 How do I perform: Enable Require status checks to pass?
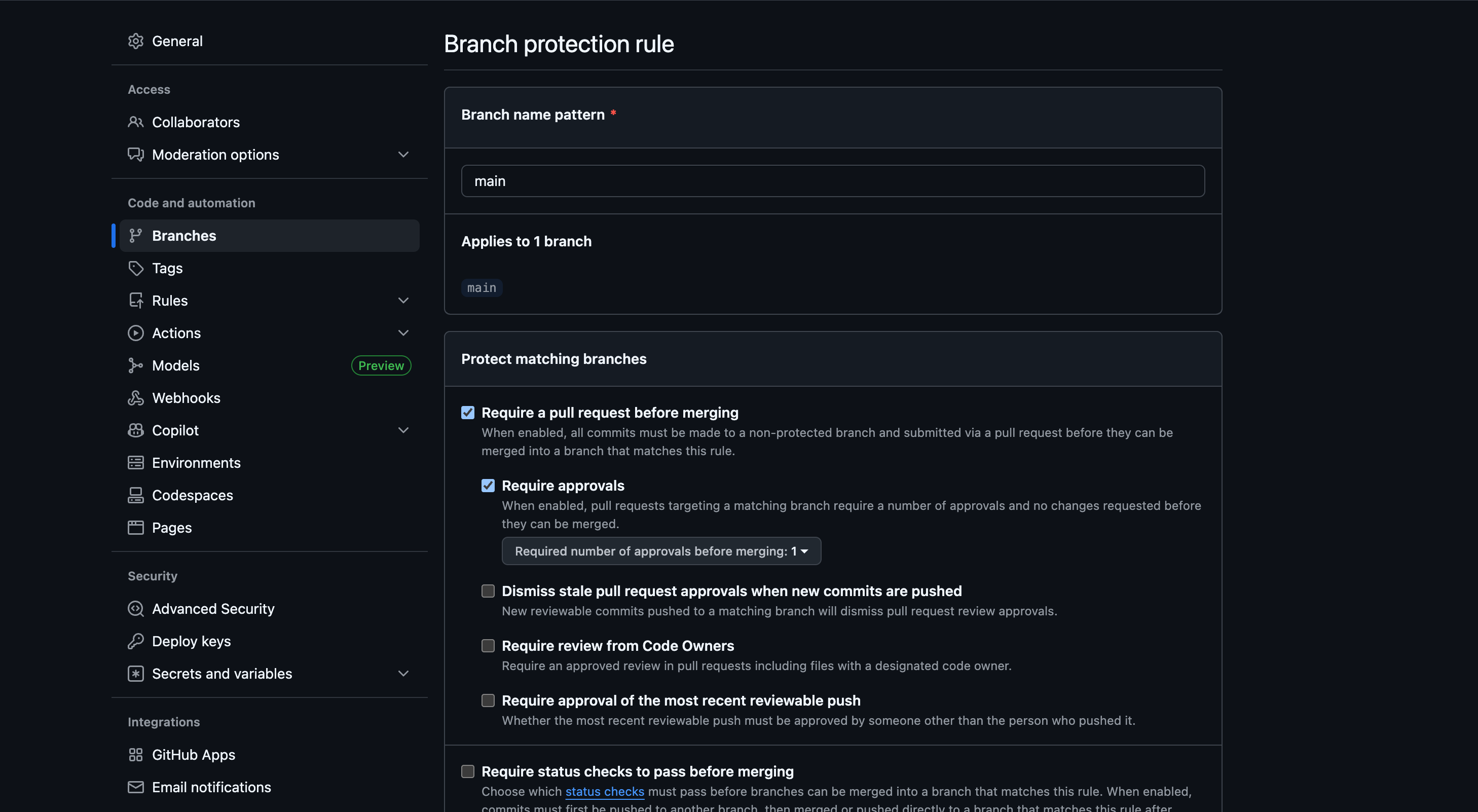[x=468, y=771]
